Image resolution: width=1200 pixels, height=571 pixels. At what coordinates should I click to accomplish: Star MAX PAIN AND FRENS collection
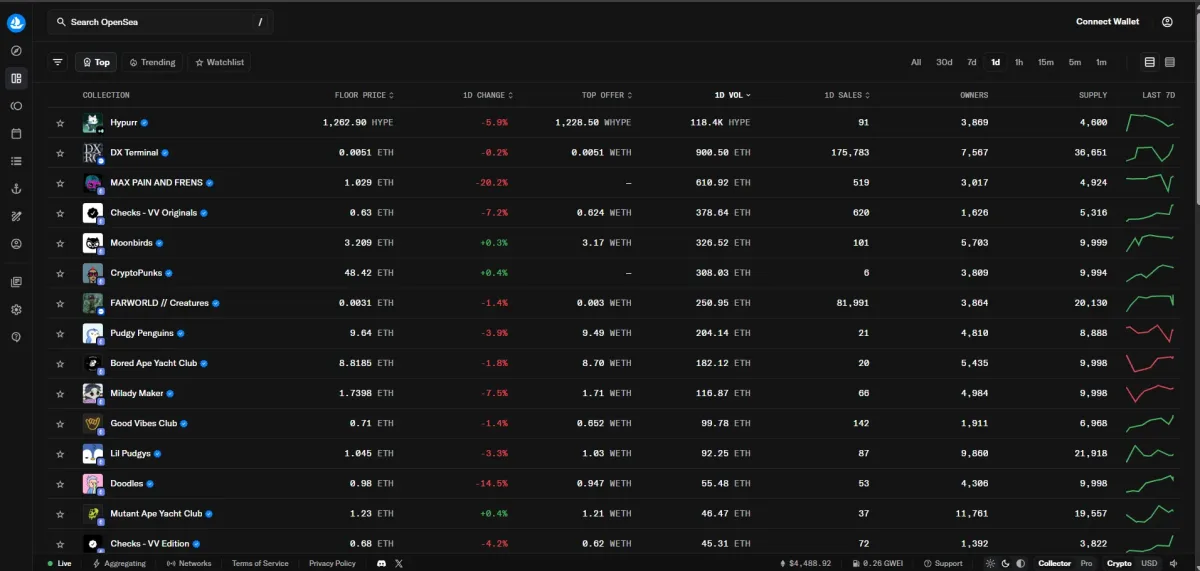60,183
